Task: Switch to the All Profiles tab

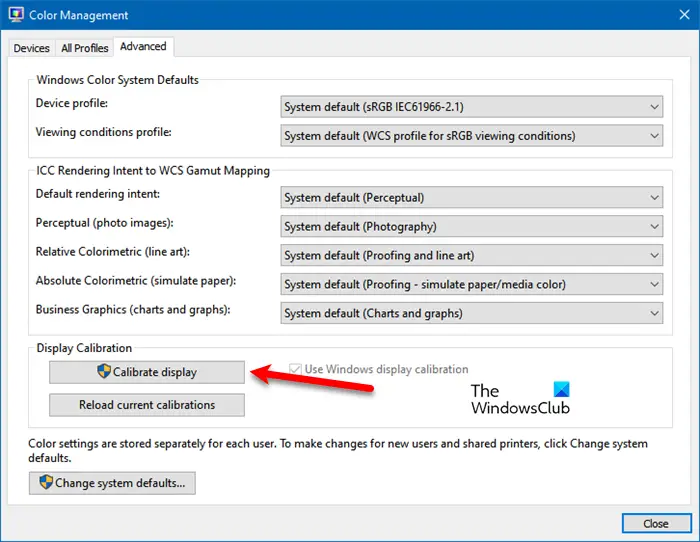Action: [x=85, y=48]
